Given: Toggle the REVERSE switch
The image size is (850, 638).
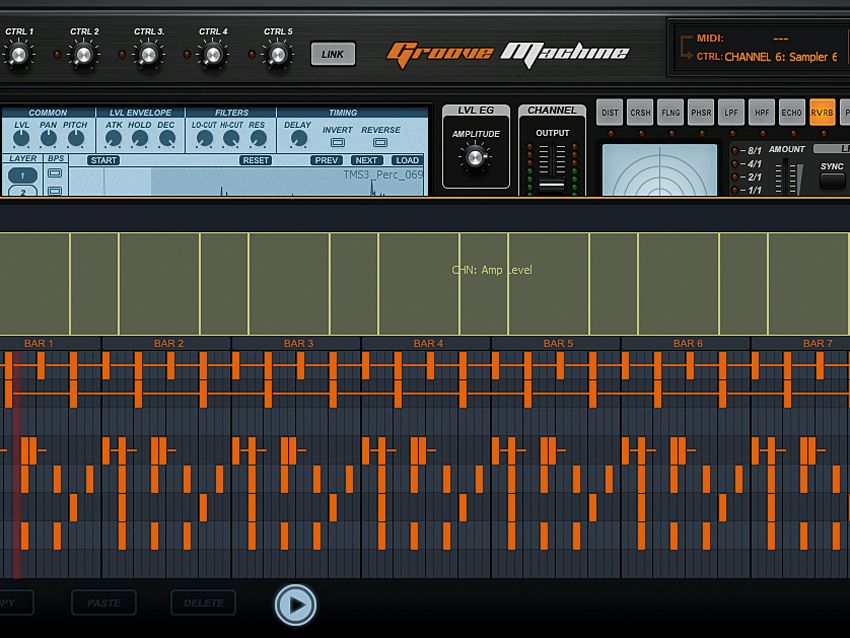Looking at the screenshot, I should [381, 143].
